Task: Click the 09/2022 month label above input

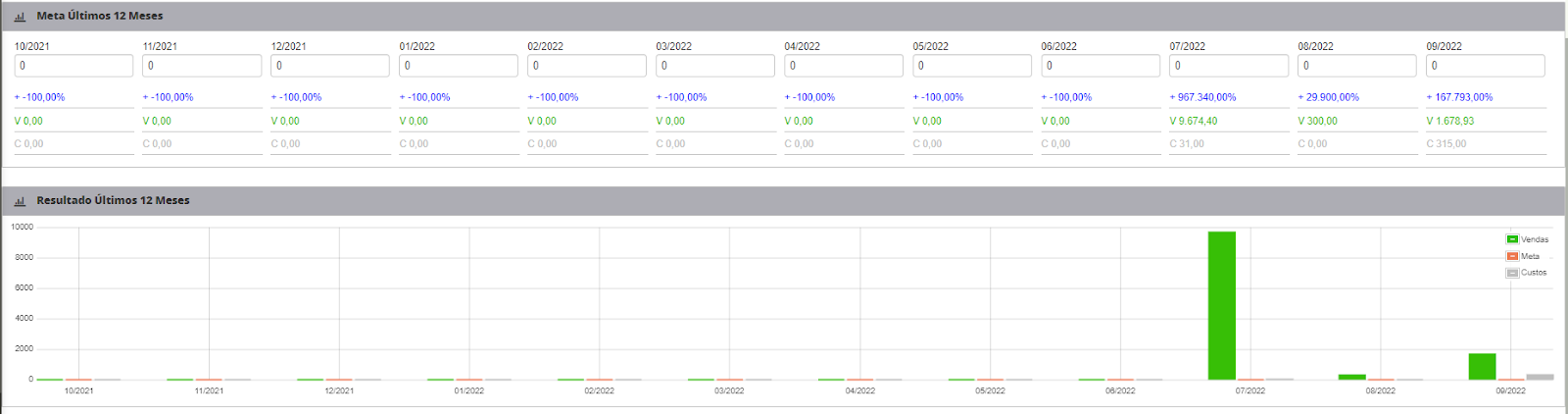Action: 1445,46
